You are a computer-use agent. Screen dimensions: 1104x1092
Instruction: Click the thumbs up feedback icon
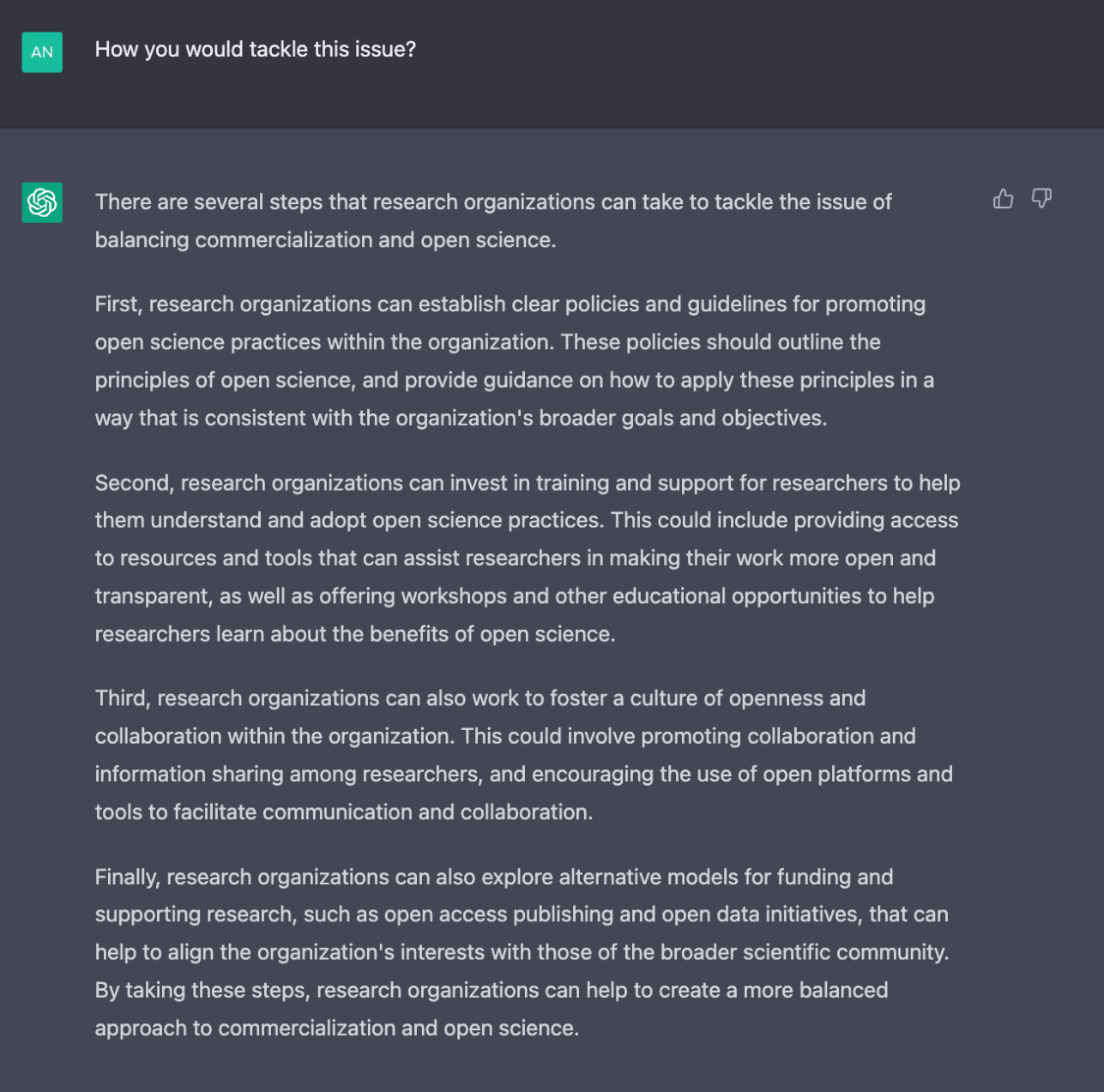click(x=1003, y=199)
